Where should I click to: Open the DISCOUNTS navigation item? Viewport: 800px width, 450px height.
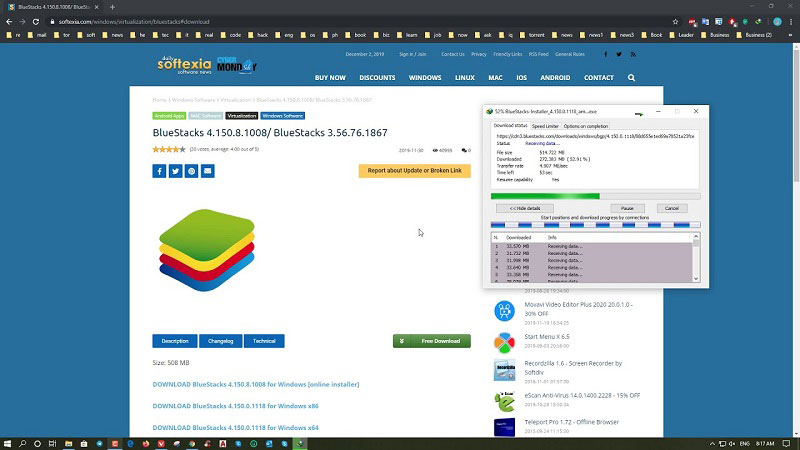377,78
